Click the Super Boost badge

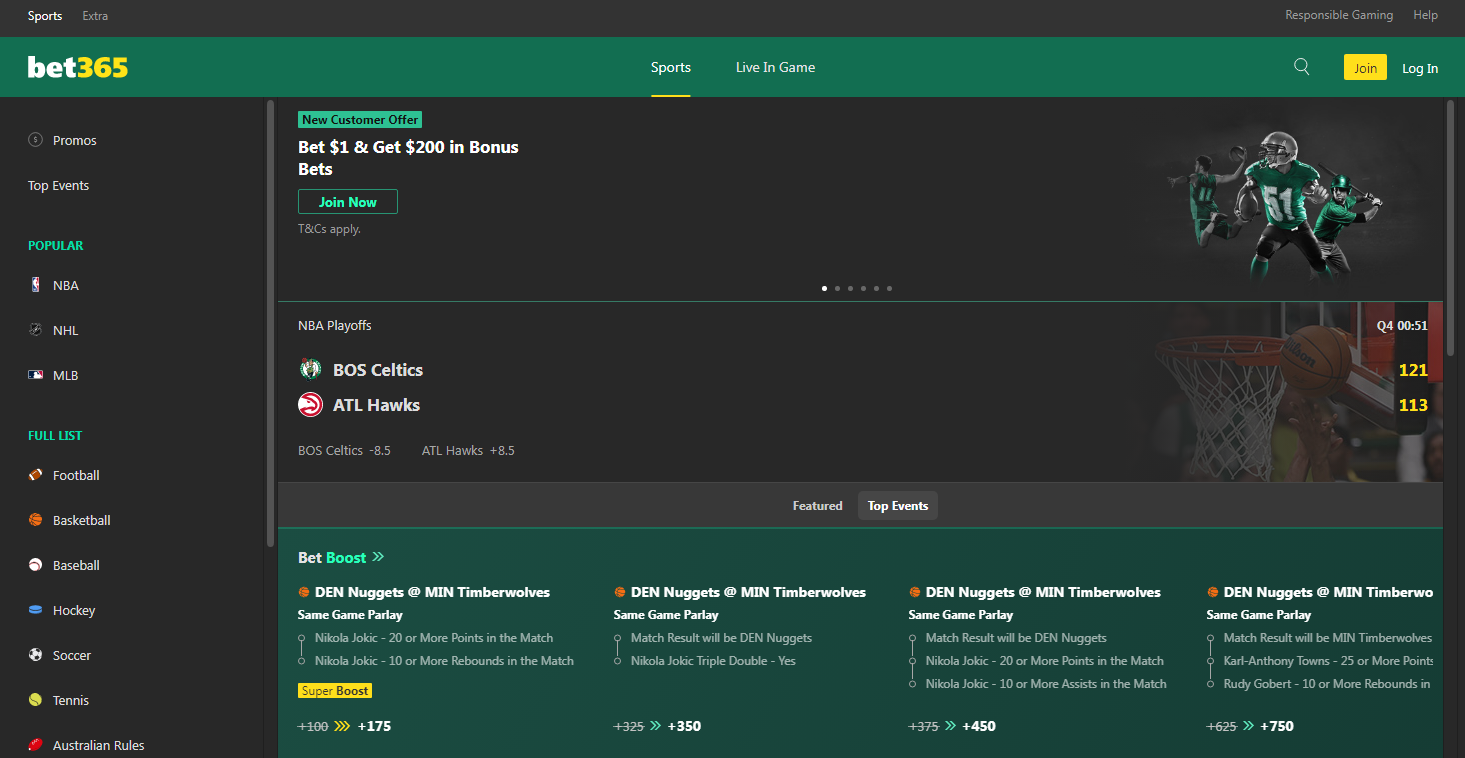(335, 691)
